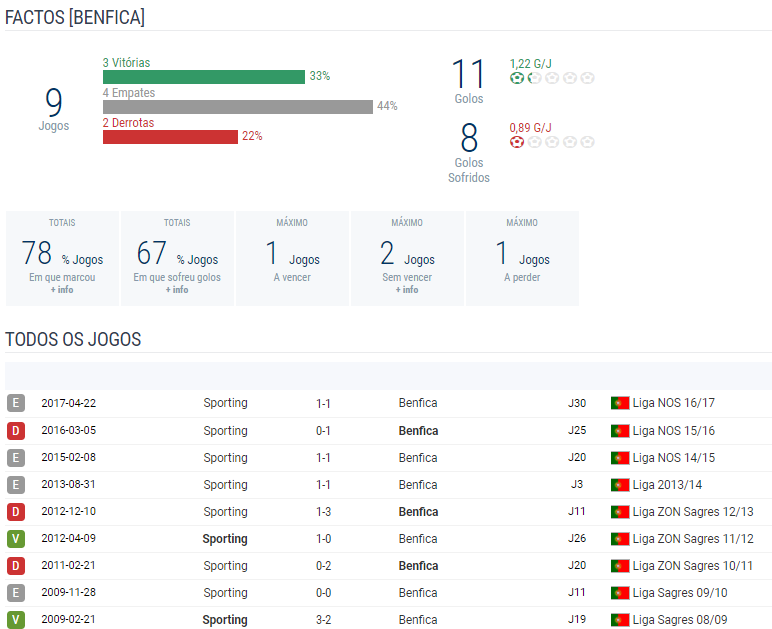Click the D result badge for 2011-02-21
Screen dimensions: 772x629
tap(16, 566)
